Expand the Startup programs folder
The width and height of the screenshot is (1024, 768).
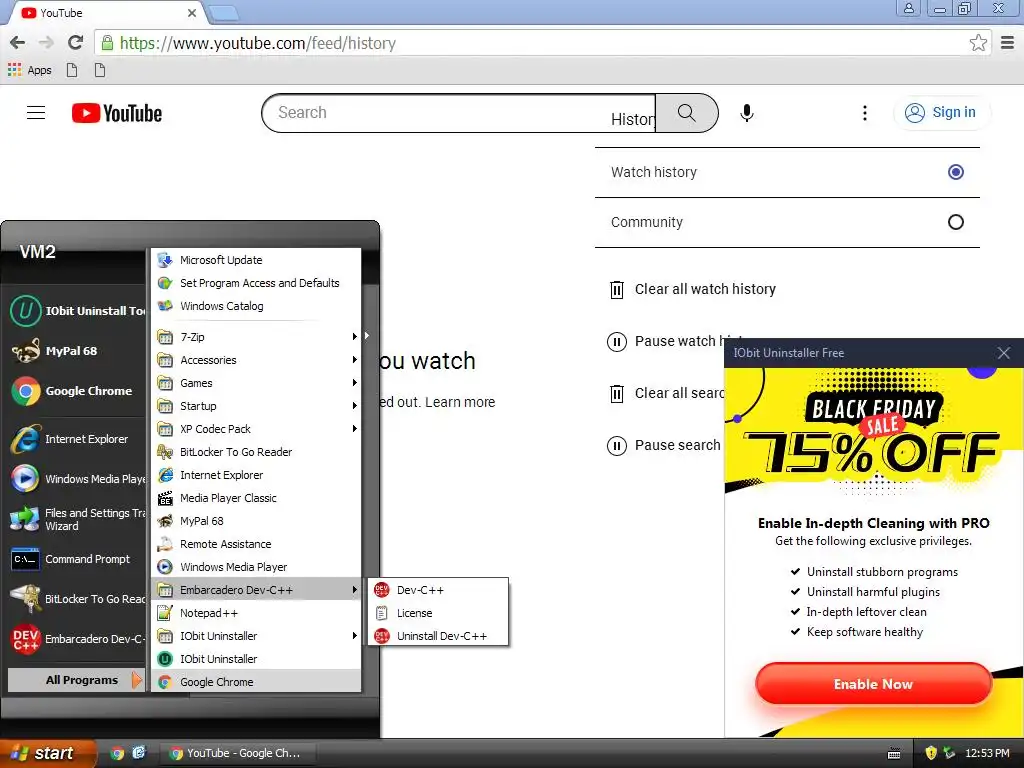[256, 406]
